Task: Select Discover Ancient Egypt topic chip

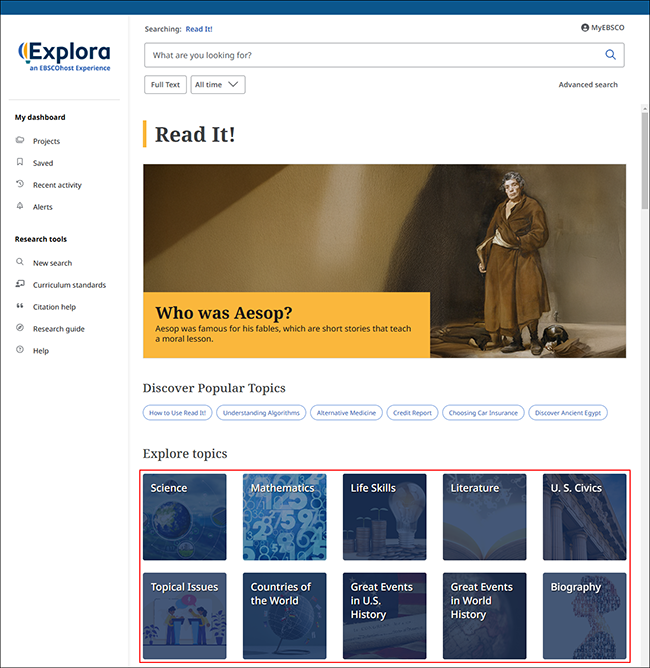Action: [568, 412]
